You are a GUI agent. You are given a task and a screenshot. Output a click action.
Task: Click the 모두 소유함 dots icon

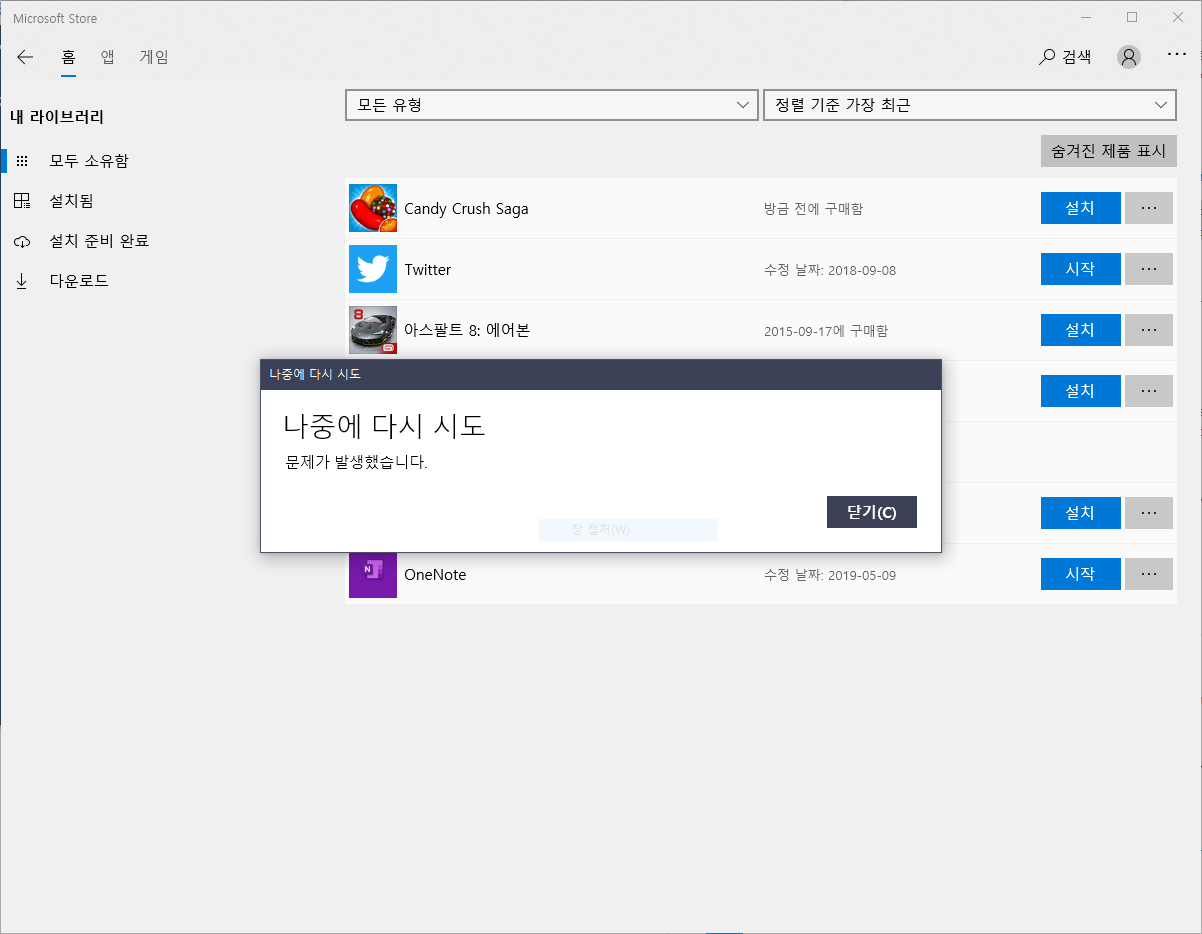click(x=22, y=161)
